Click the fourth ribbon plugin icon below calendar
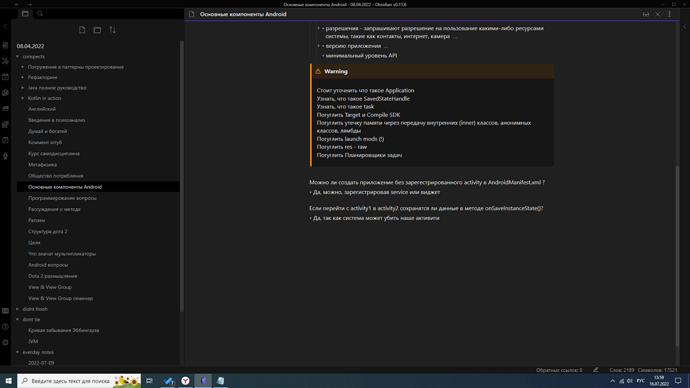This screenshot has width=690, height=388. coord(5,93)
